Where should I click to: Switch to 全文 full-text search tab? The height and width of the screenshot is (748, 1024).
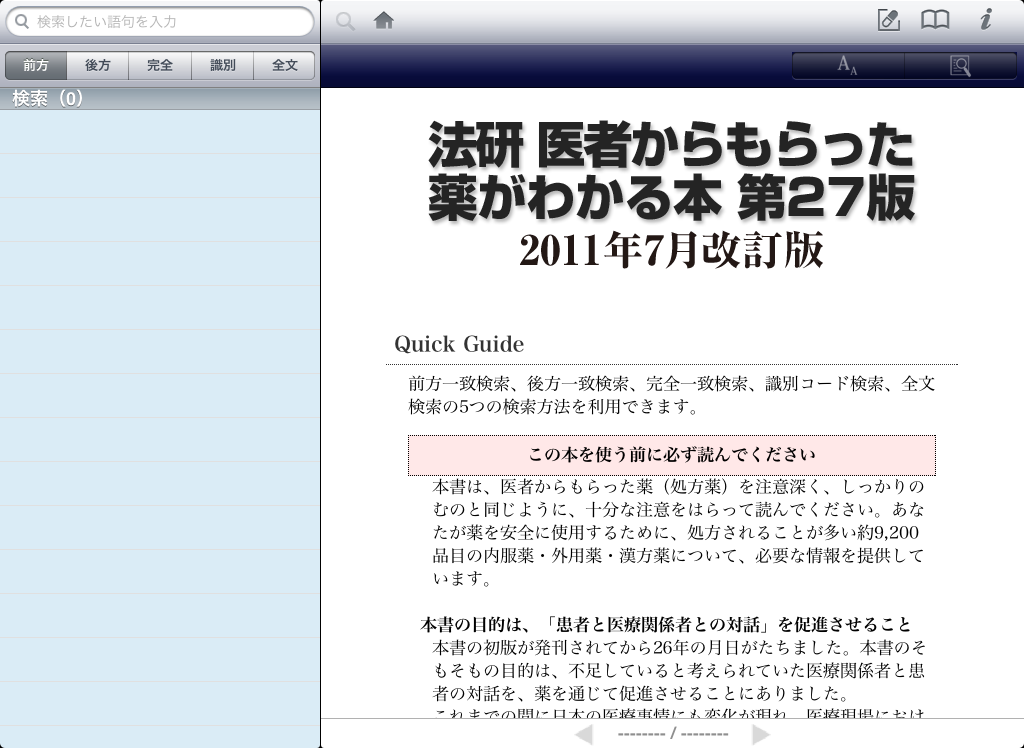285,66
